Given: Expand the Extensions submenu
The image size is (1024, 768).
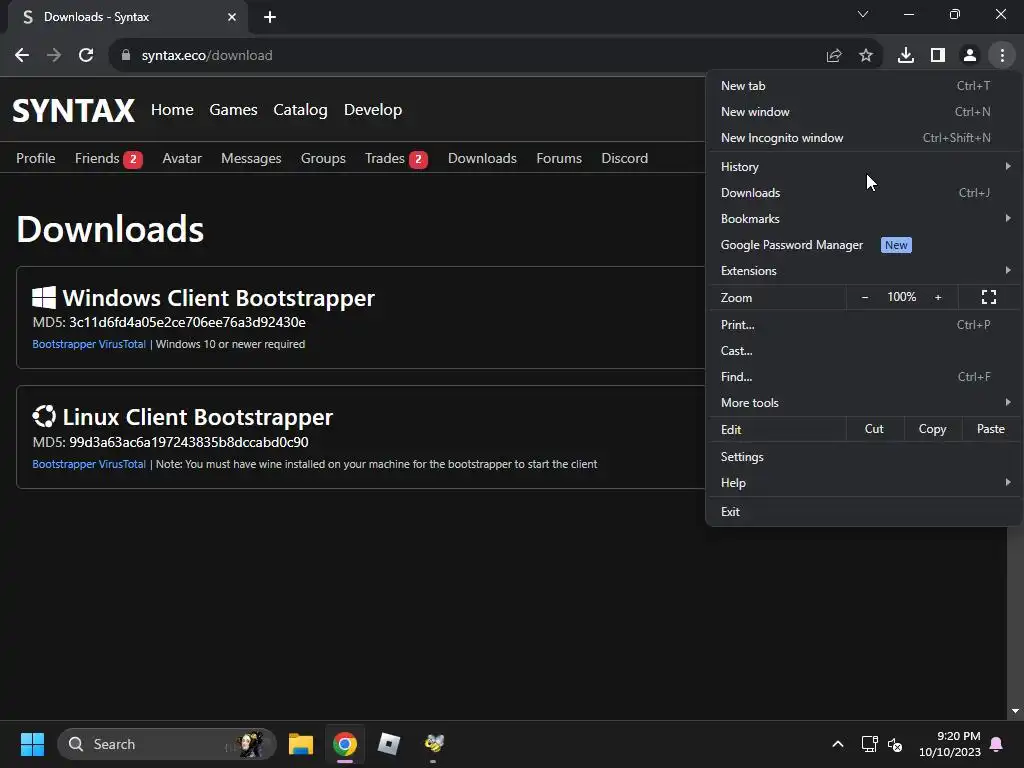Looking at the screenshot, I should pyautogui.click(x=864, y=271).
